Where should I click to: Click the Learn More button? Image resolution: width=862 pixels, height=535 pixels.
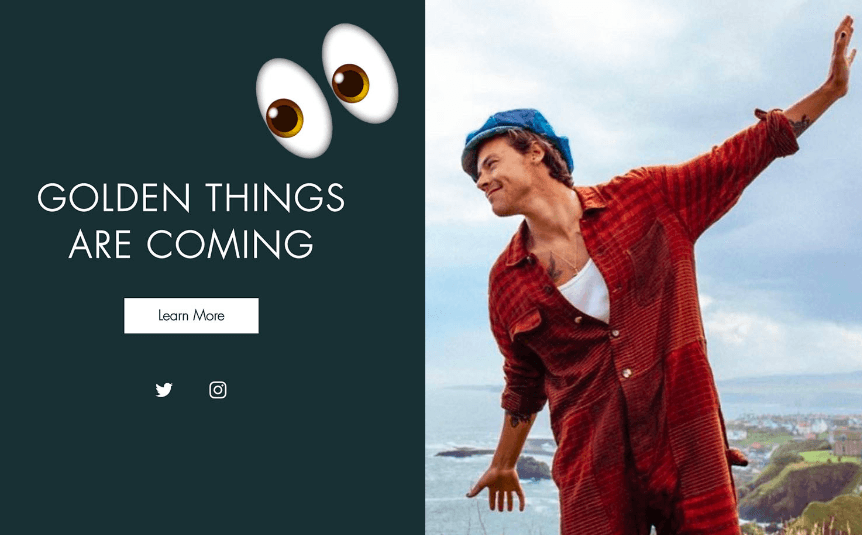tap(191, 316)
